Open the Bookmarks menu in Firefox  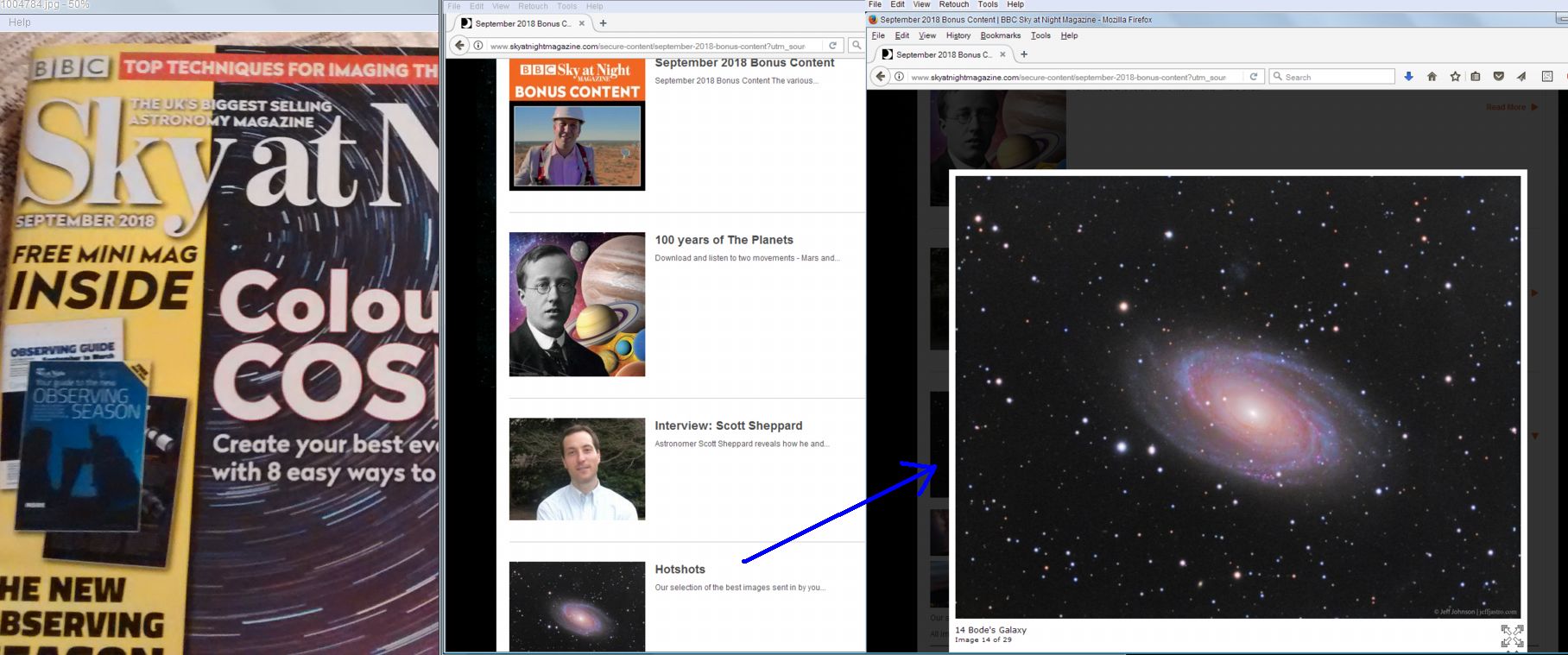point(1000,35)
